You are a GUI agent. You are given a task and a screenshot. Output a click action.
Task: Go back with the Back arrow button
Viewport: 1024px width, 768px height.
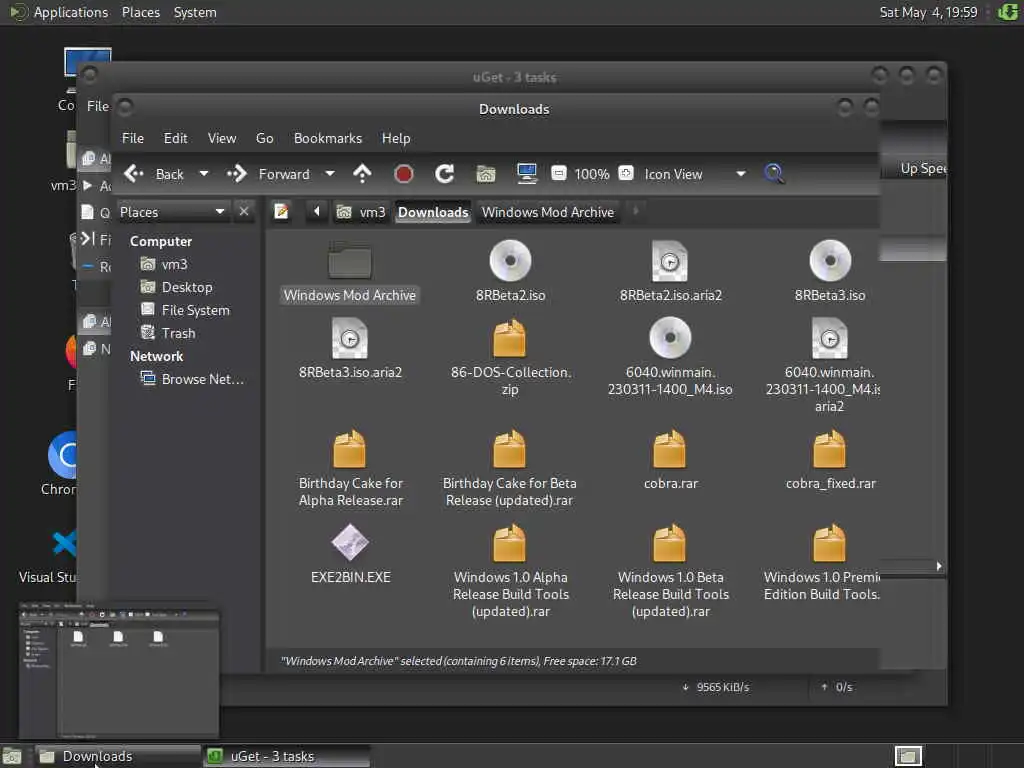click(x=154, y=174)
